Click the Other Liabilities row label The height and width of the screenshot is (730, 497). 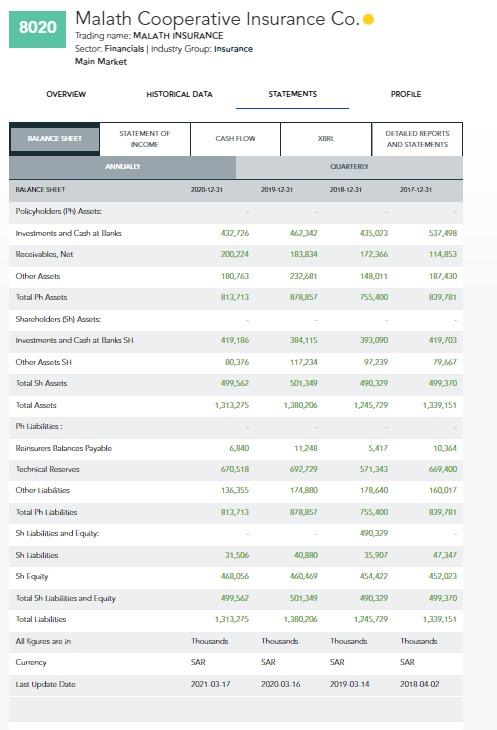click(x=42, y=490)
